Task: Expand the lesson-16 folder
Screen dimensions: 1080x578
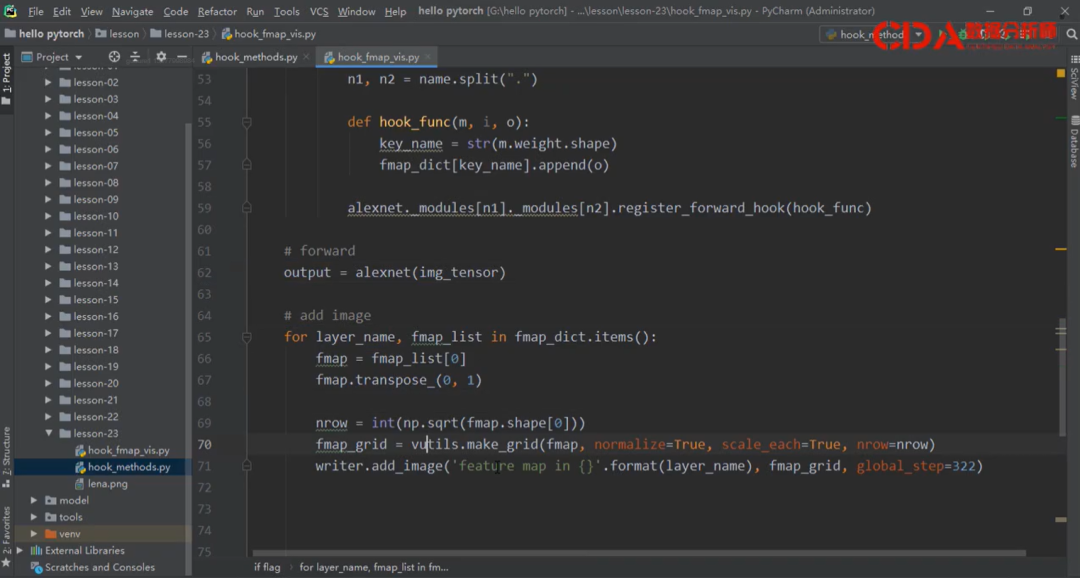Action: point(48,317)
